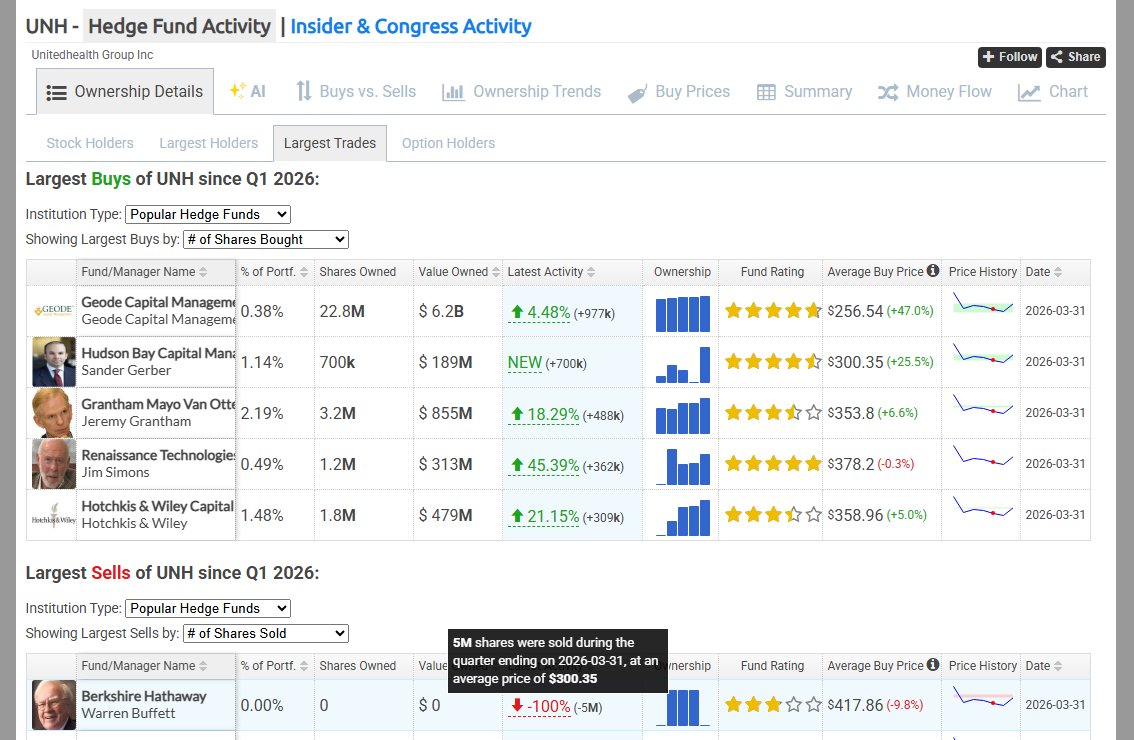Click Renaissance Technologies' ownership bar chart

pos(683,467)
